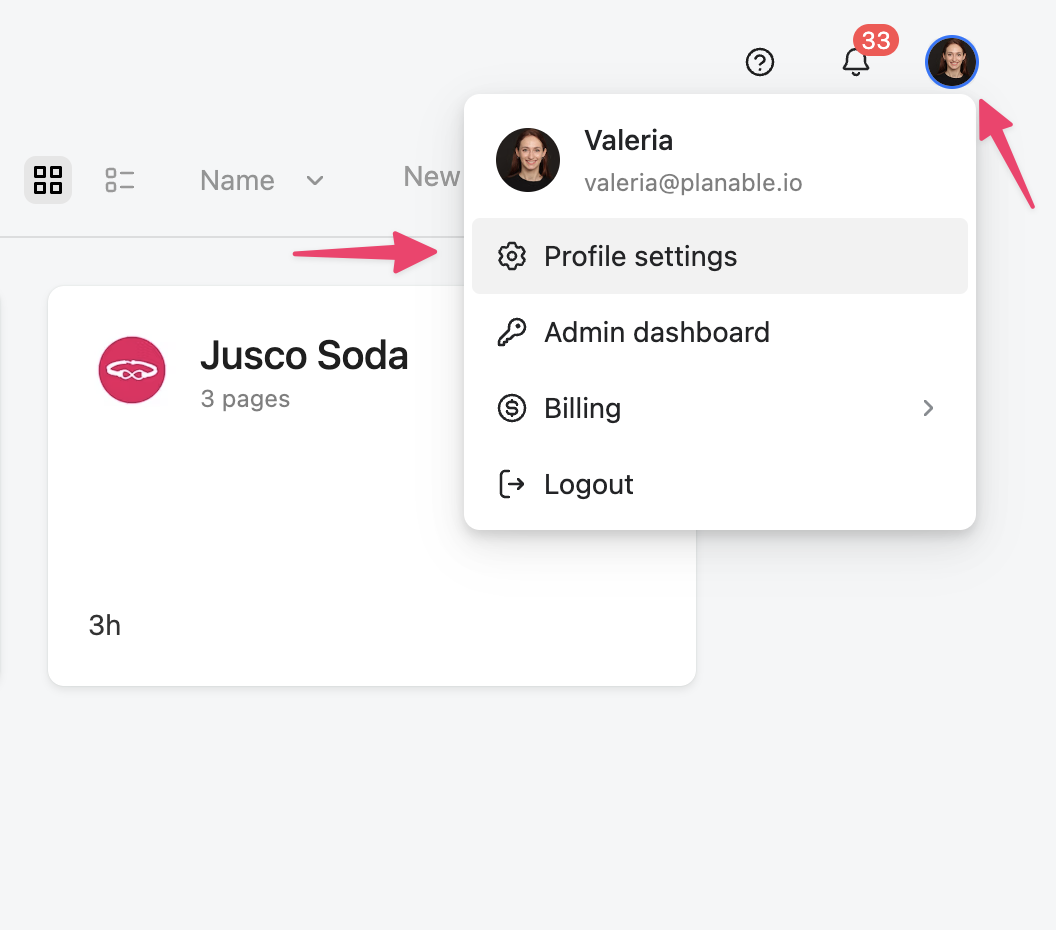The height and width of the screenshot is (930, 1056).
Task: Open the help question mark icon
Action: click(760, 63)
